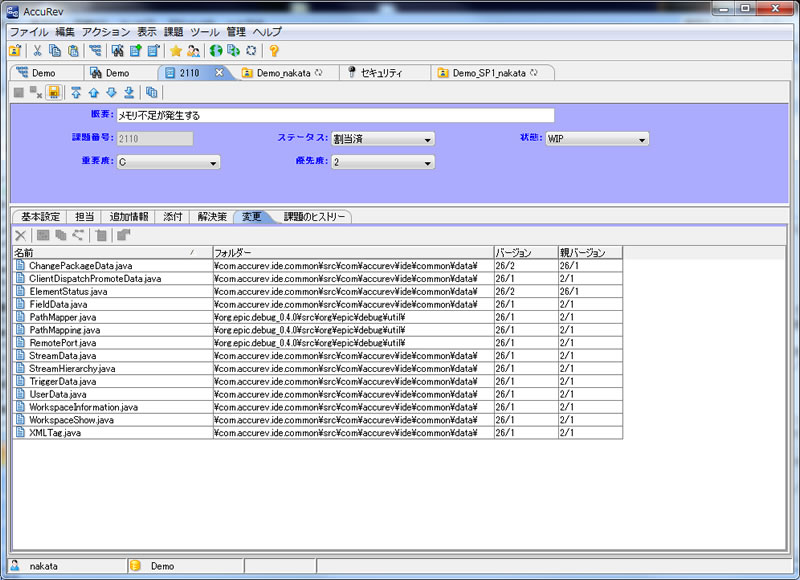
Task: Click the 概要 text field
Action: [335, 115]
